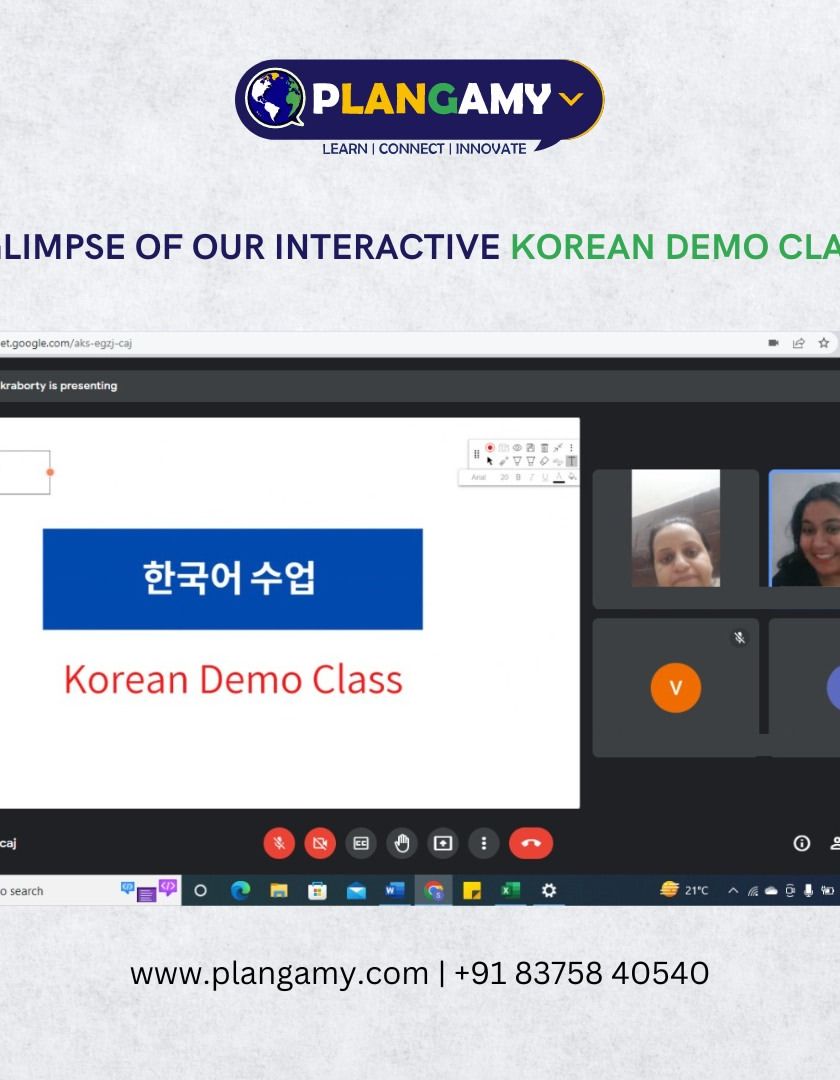
Task: Open Excel from the Windows taskbar
Action: (510, 890)
